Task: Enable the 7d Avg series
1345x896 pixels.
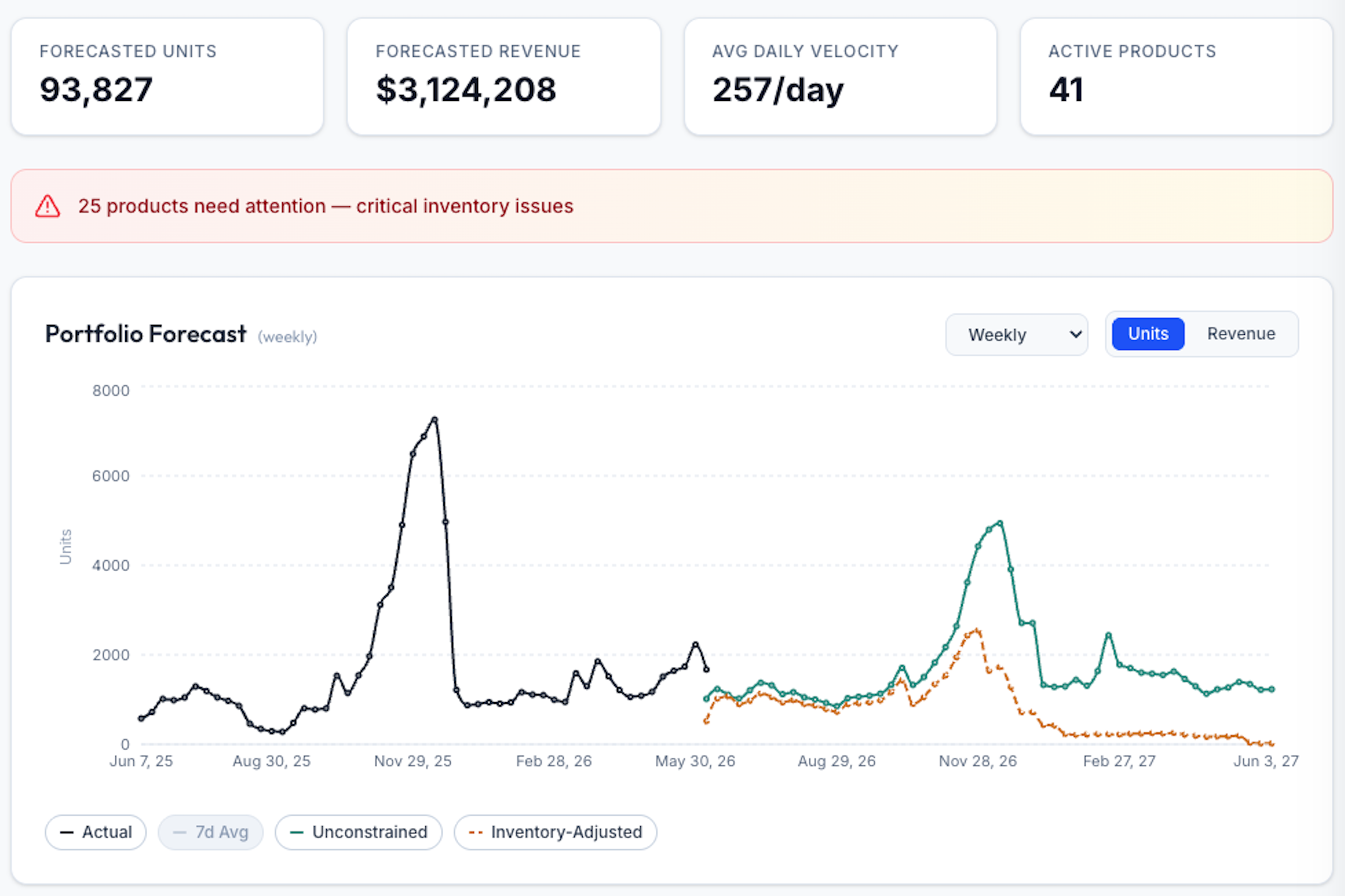Action: click(210, 832)
